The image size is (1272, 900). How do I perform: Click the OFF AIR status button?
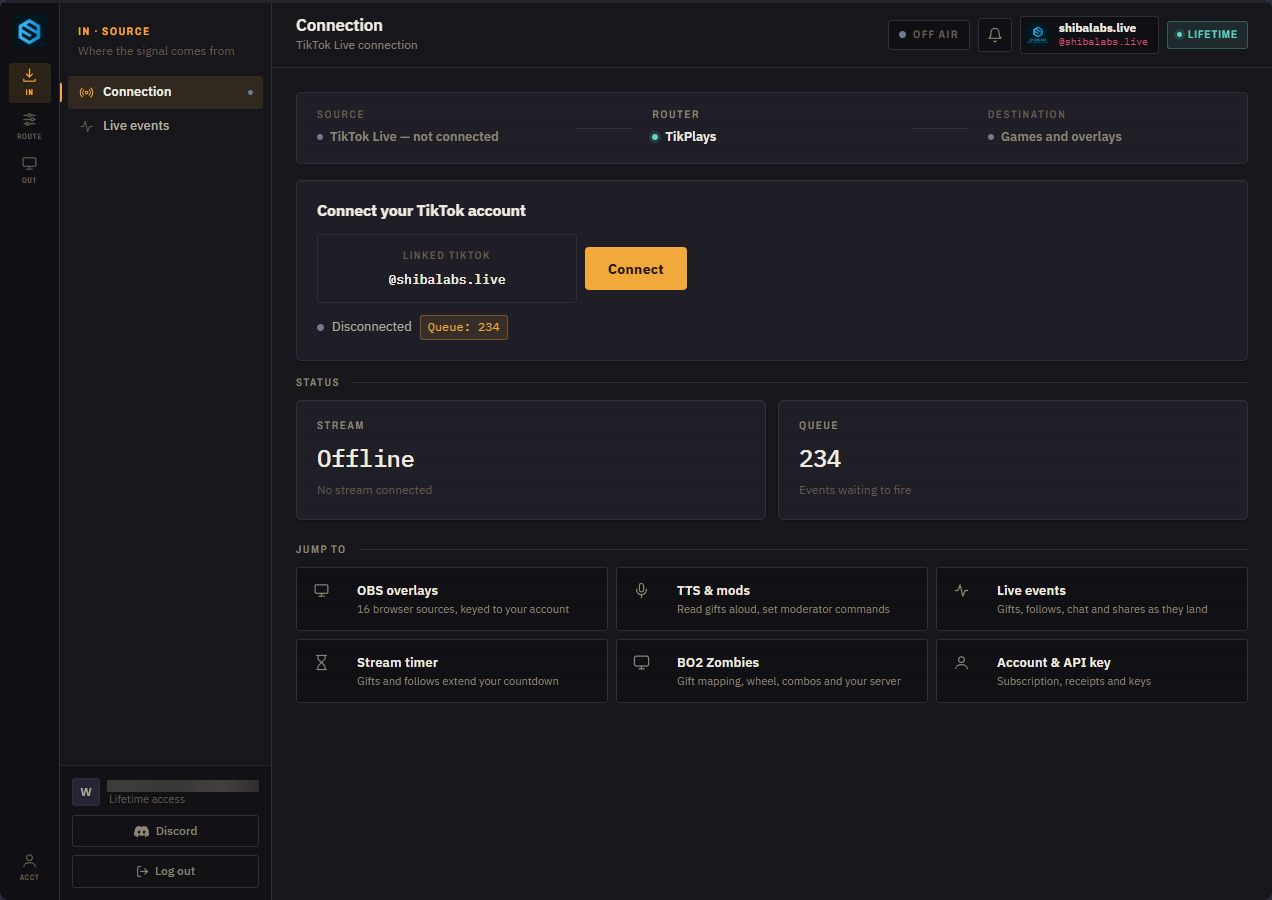(928, 34)
